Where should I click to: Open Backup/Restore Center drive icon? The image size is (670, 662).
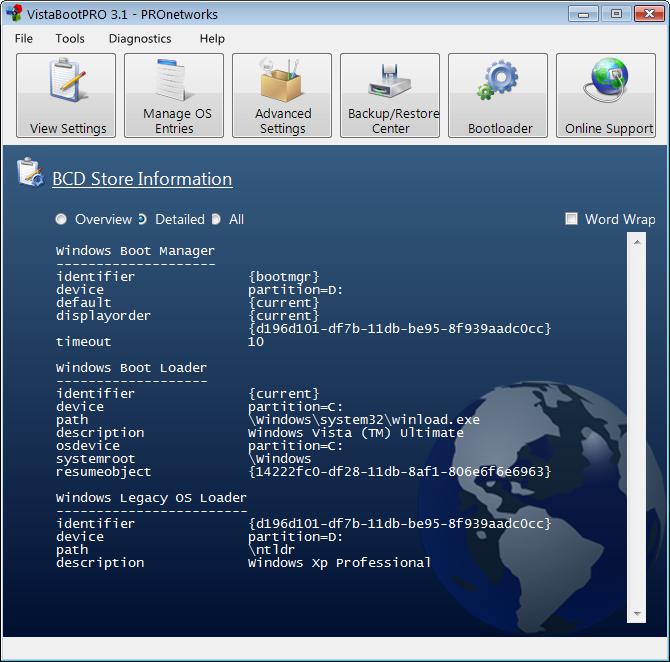[389, 81]
